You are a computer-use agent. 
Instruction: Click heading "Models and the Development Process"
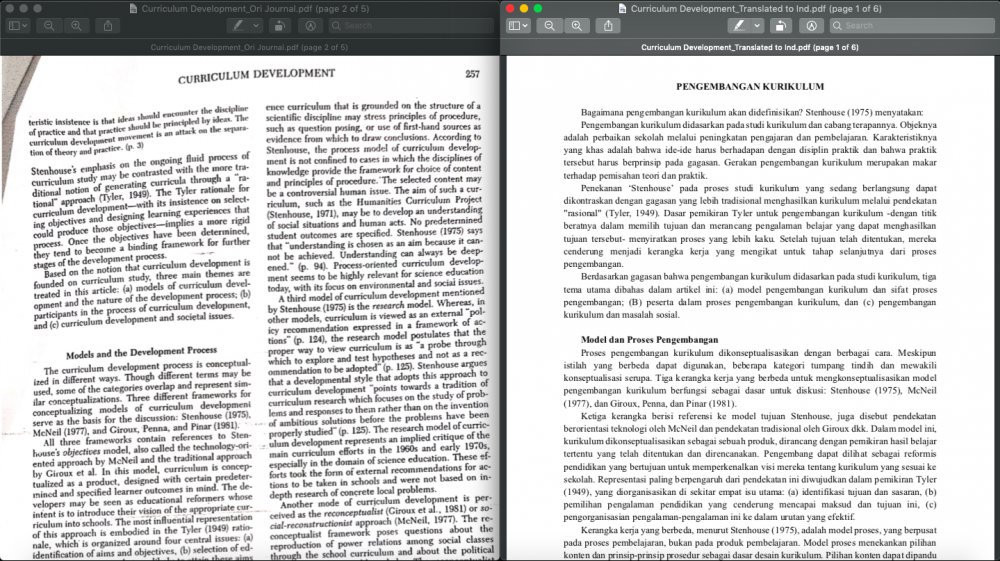click(x=142, y=353)
